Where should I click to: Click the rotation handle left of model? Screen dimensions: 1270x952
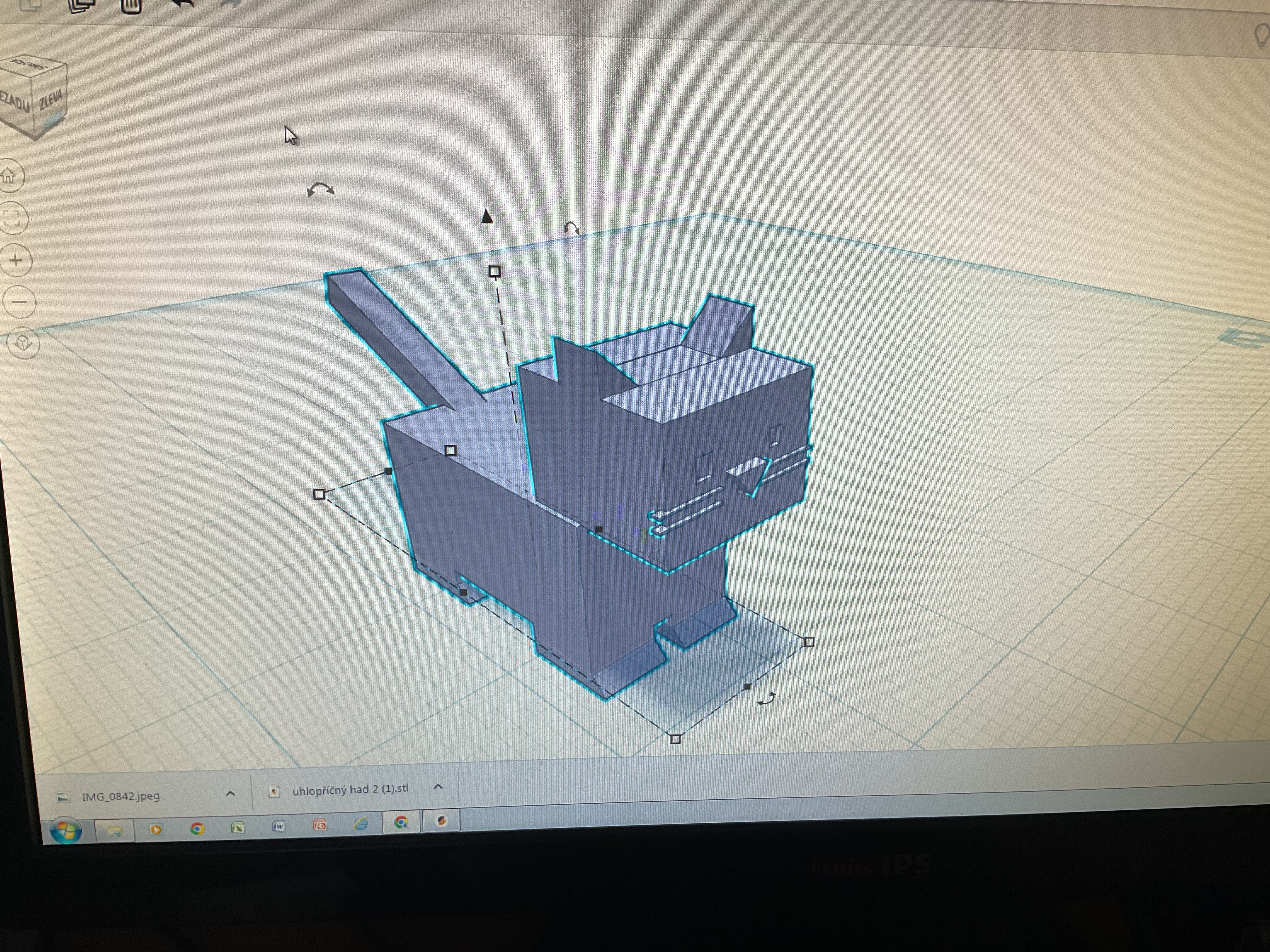[320, 190]
